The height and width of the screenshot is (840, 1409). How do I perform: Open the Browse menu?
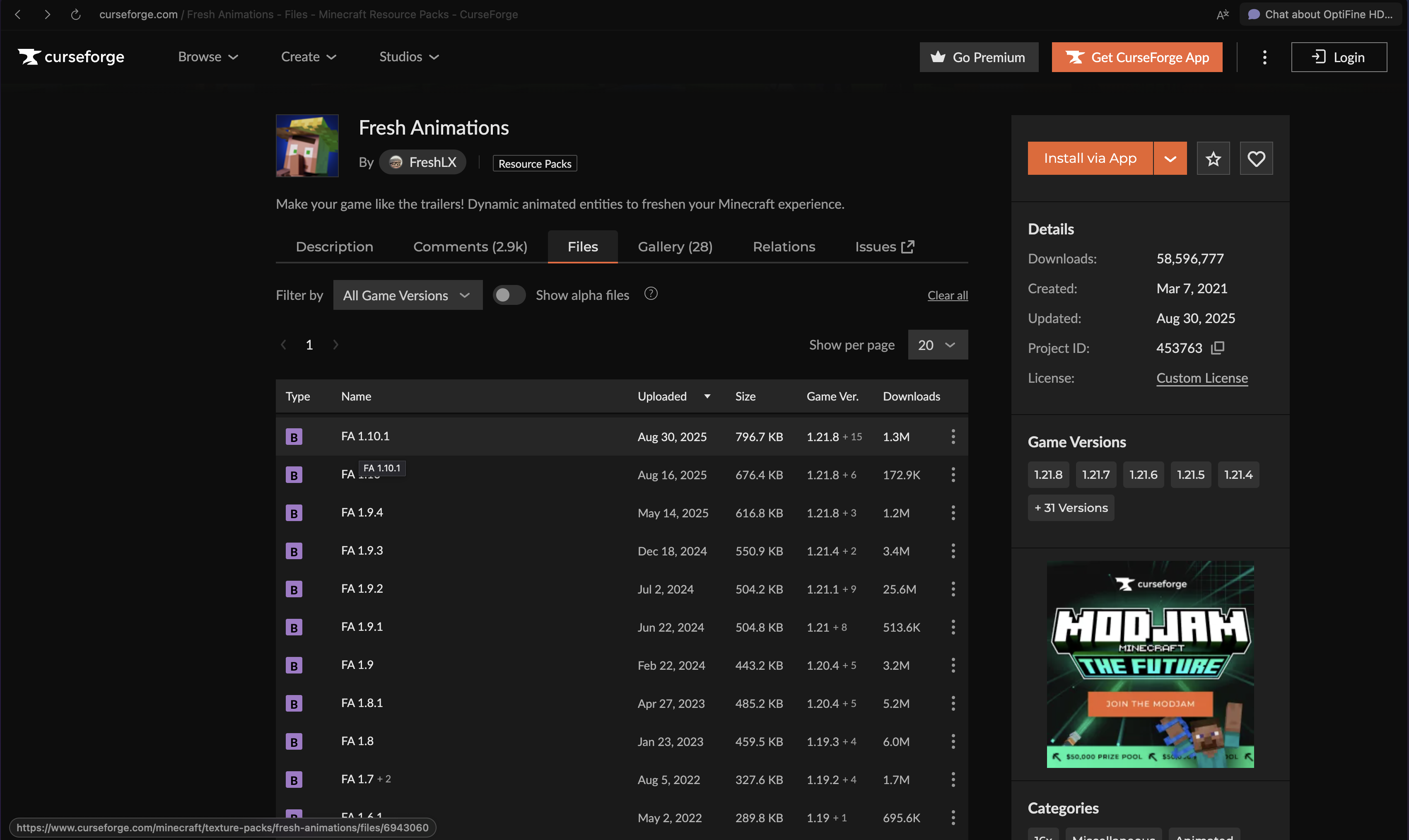tap(207, 57)
